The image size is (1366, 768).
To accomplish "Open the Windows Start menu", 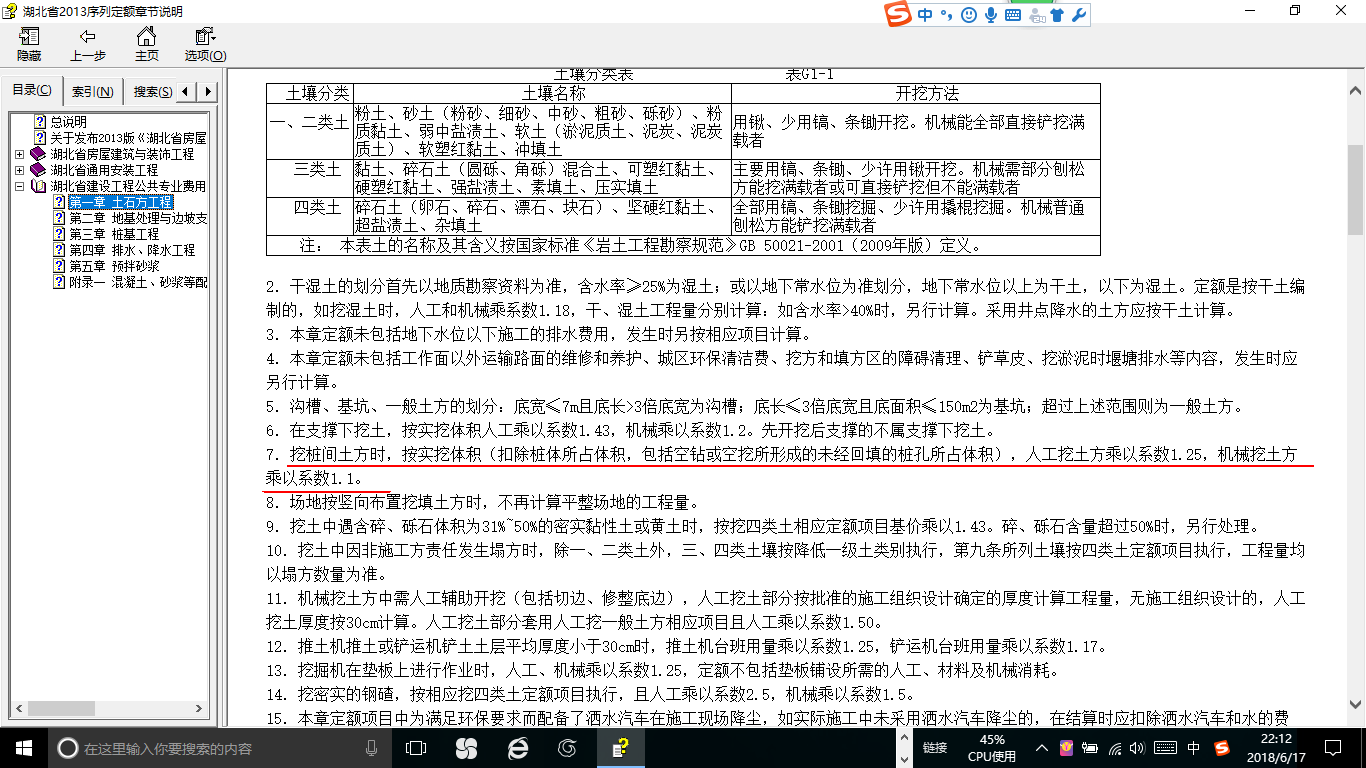I will 24,748.
